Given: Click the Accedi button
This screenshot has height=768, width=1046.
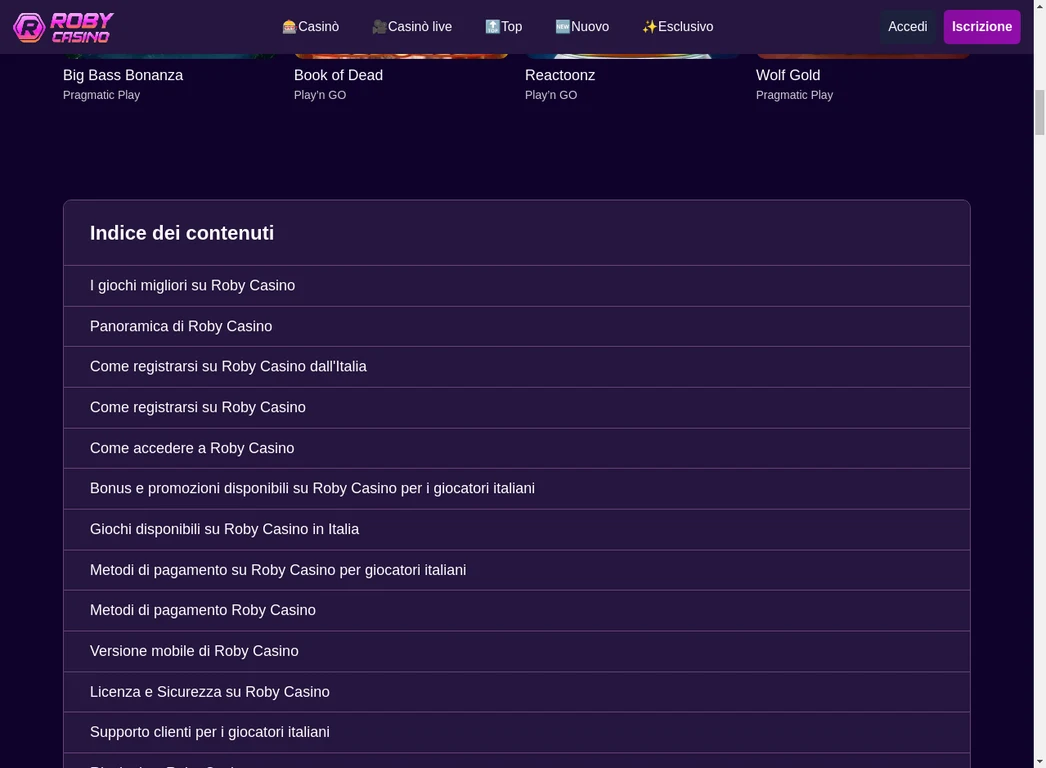Looking at the screenshot, I should (x=907, y=27).
